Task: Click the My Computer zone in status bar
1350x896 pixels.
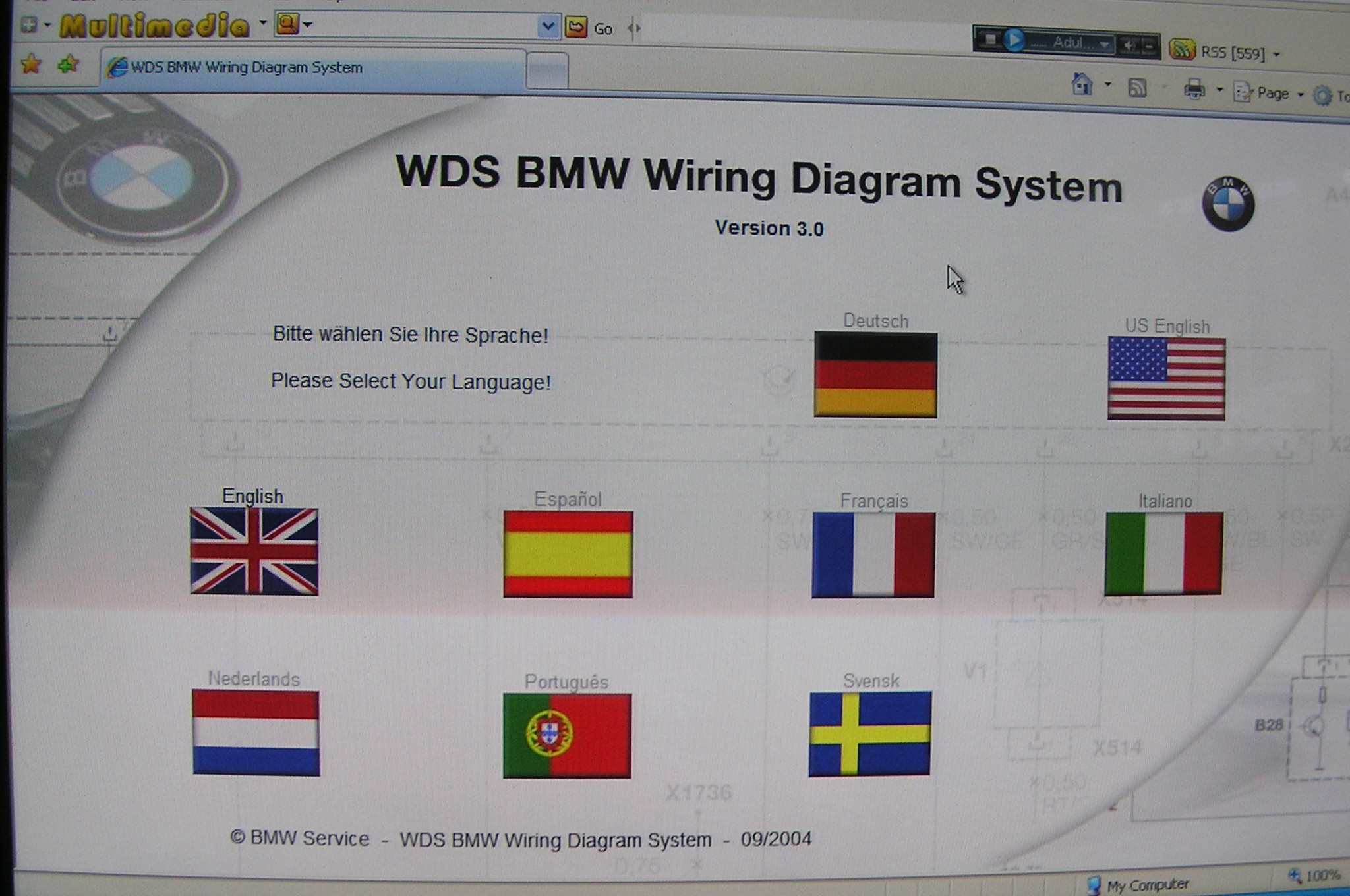Action: (1138, 885)
